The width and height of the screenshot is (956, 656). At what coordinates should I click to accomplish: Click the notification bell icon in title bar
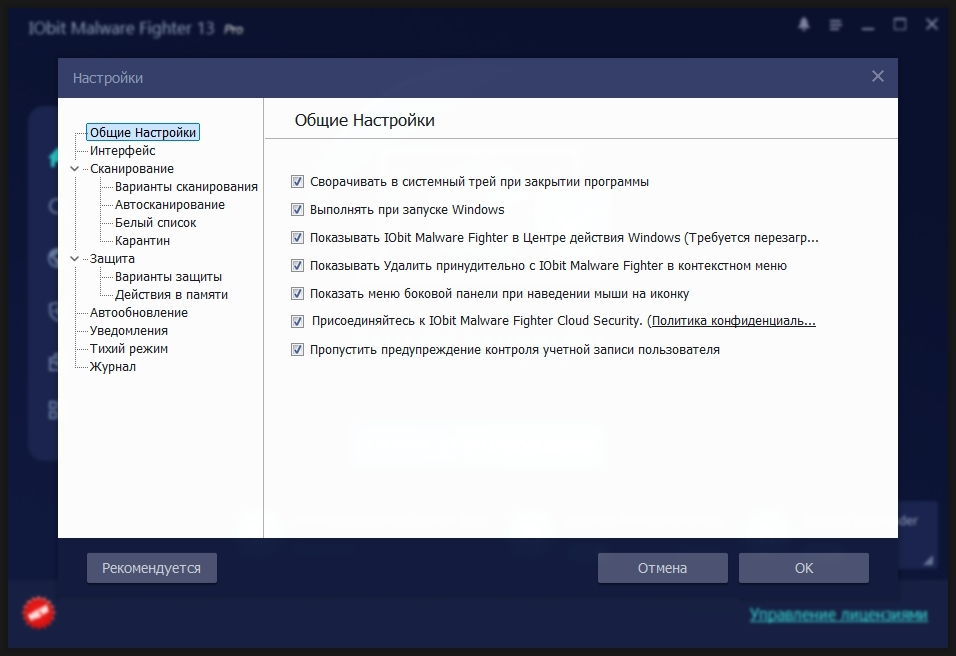pyautogui.click(x=804, y=25)
